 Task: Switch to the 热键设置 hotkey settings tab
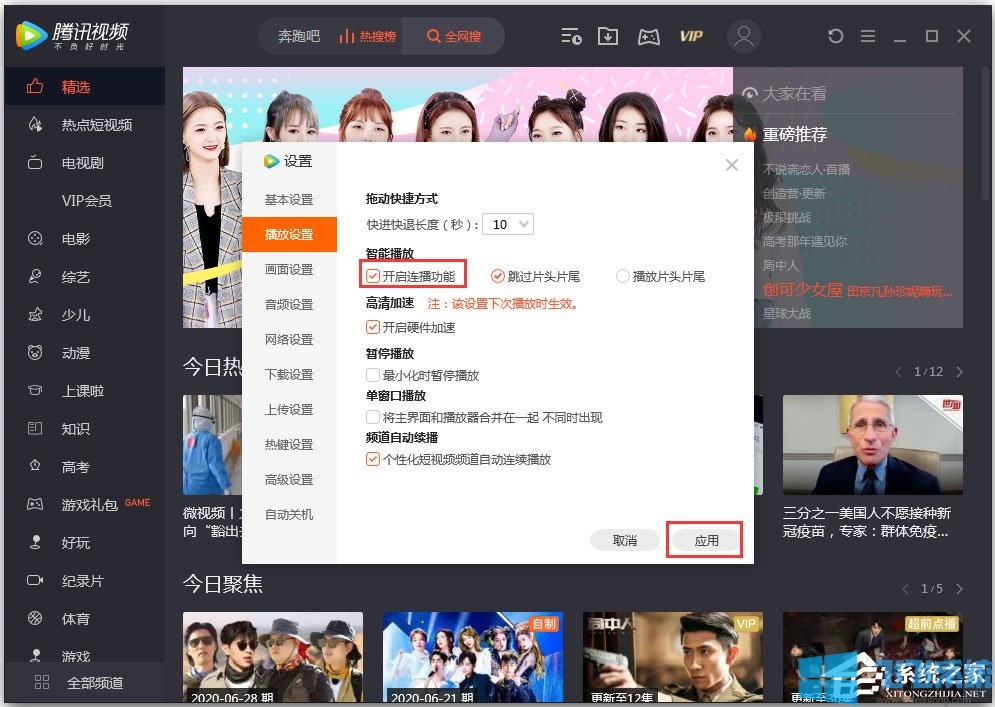(x=288, y=444)
